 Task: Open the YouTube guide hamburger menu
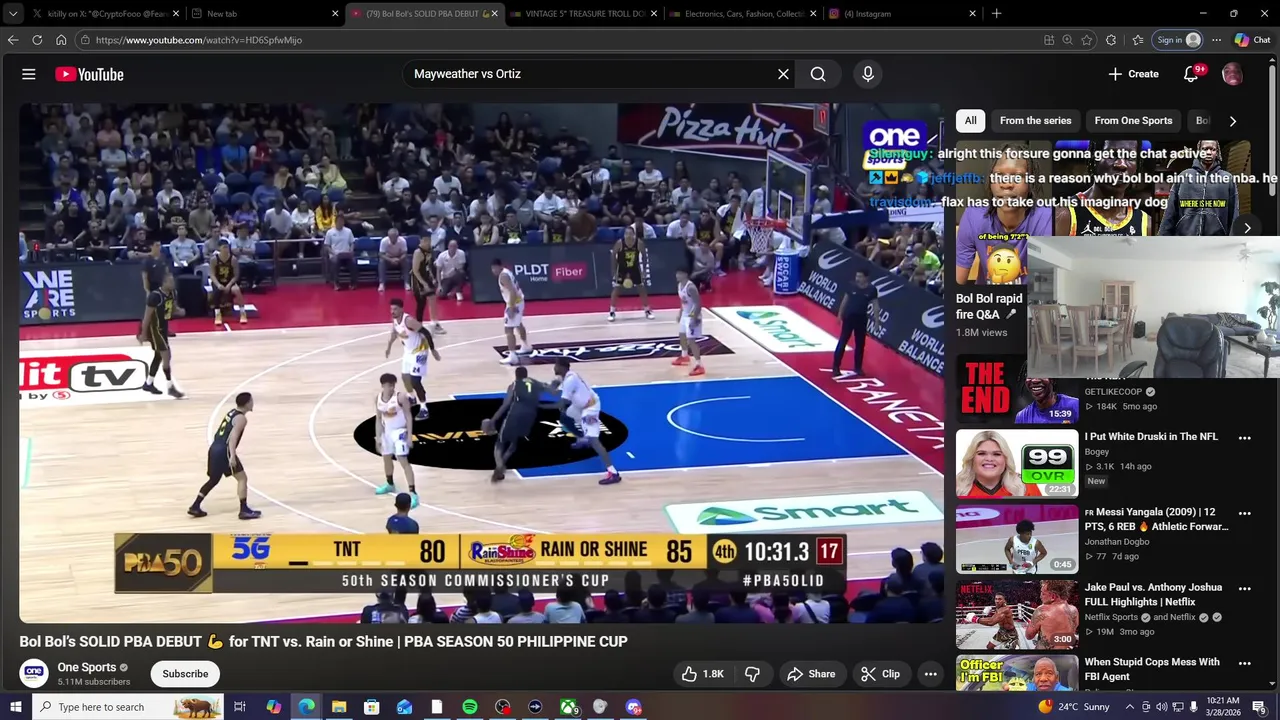tap(29, 74)
